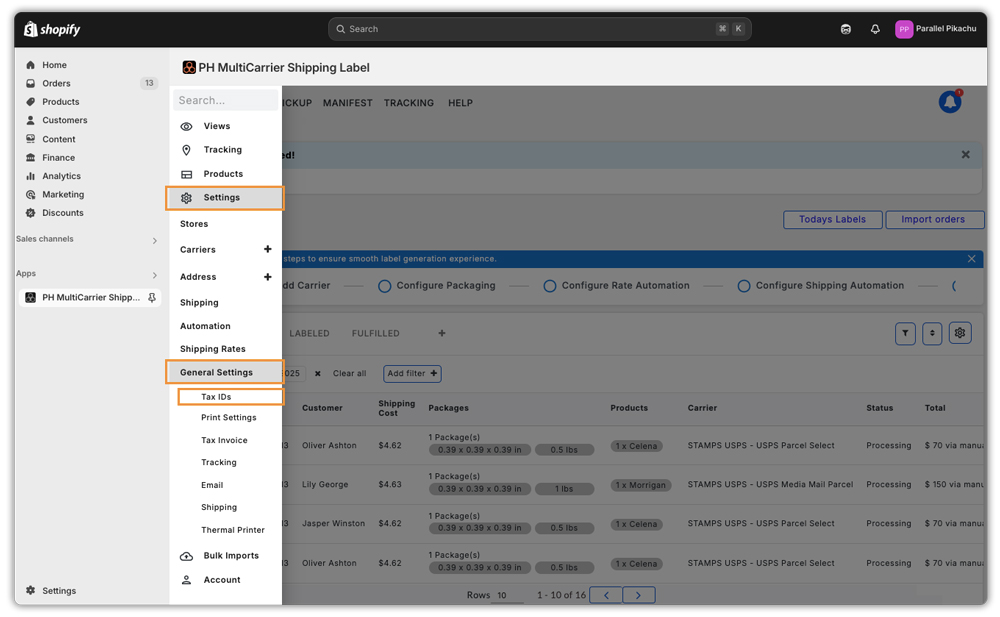Open the Rows per page selector

[x=508, y=596]
